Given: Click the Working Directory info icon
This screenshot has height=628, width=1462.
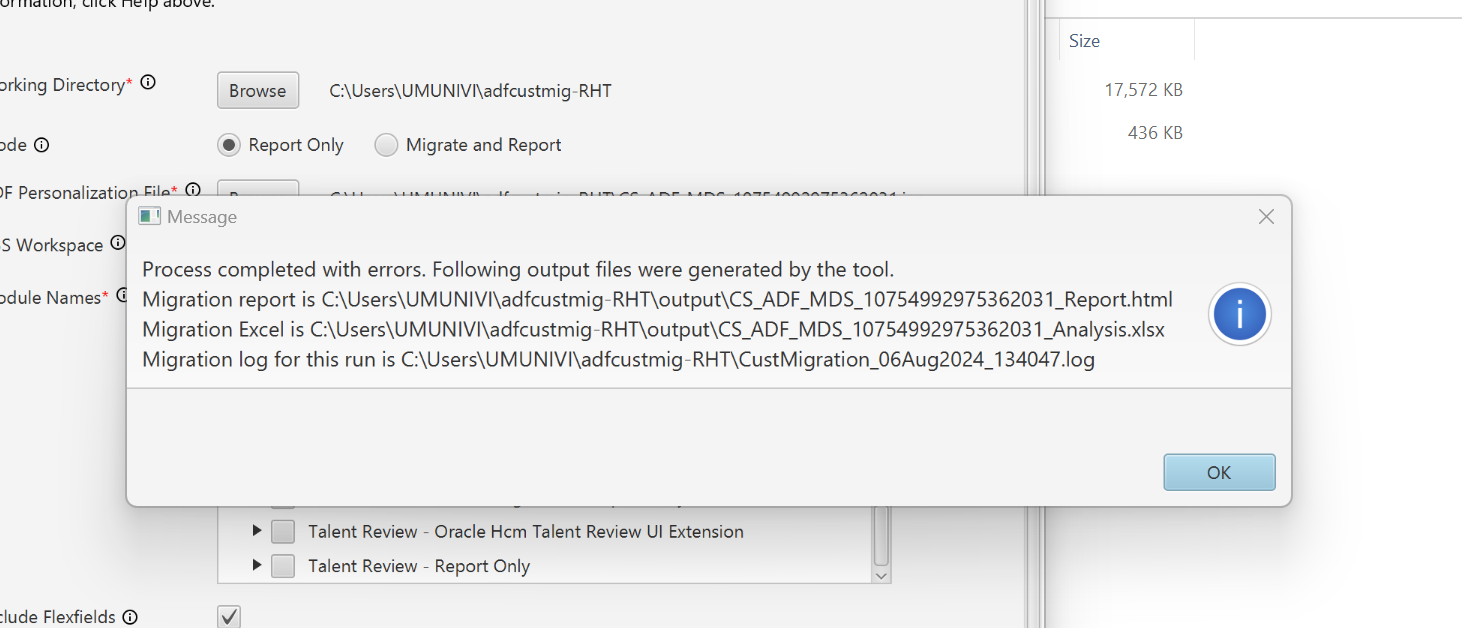Looking at the screenshot, I should click(148, 82).
